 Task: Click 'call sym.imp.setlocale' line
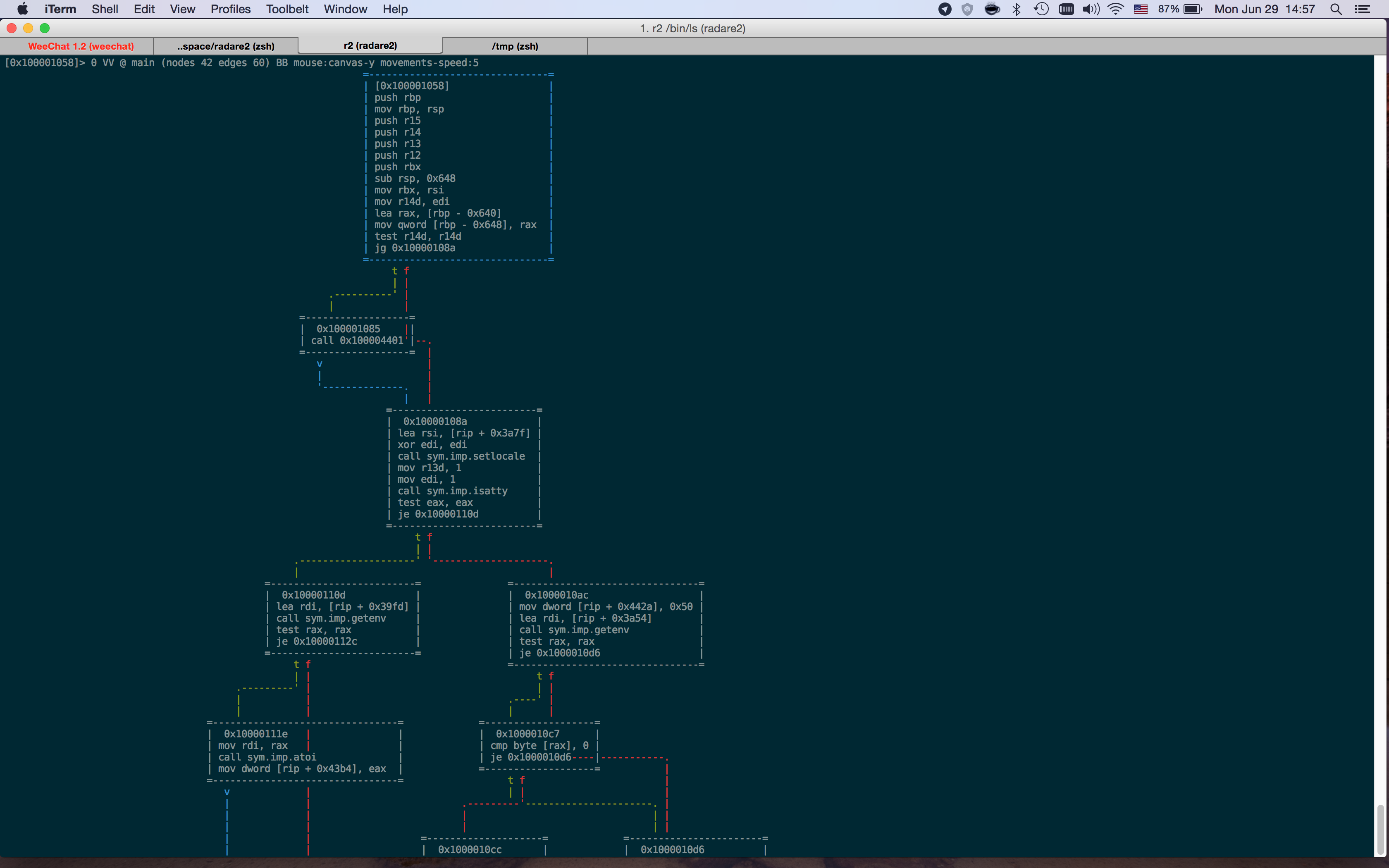pyautogui.click(x=461, y=456)
